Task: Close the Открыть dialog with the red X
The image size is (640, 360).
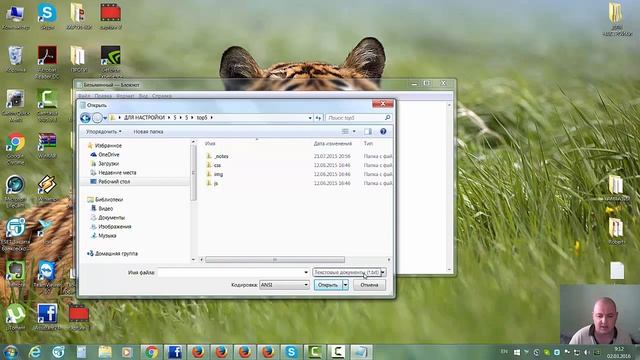Action: pyautogui.click(x=382, y=104)
